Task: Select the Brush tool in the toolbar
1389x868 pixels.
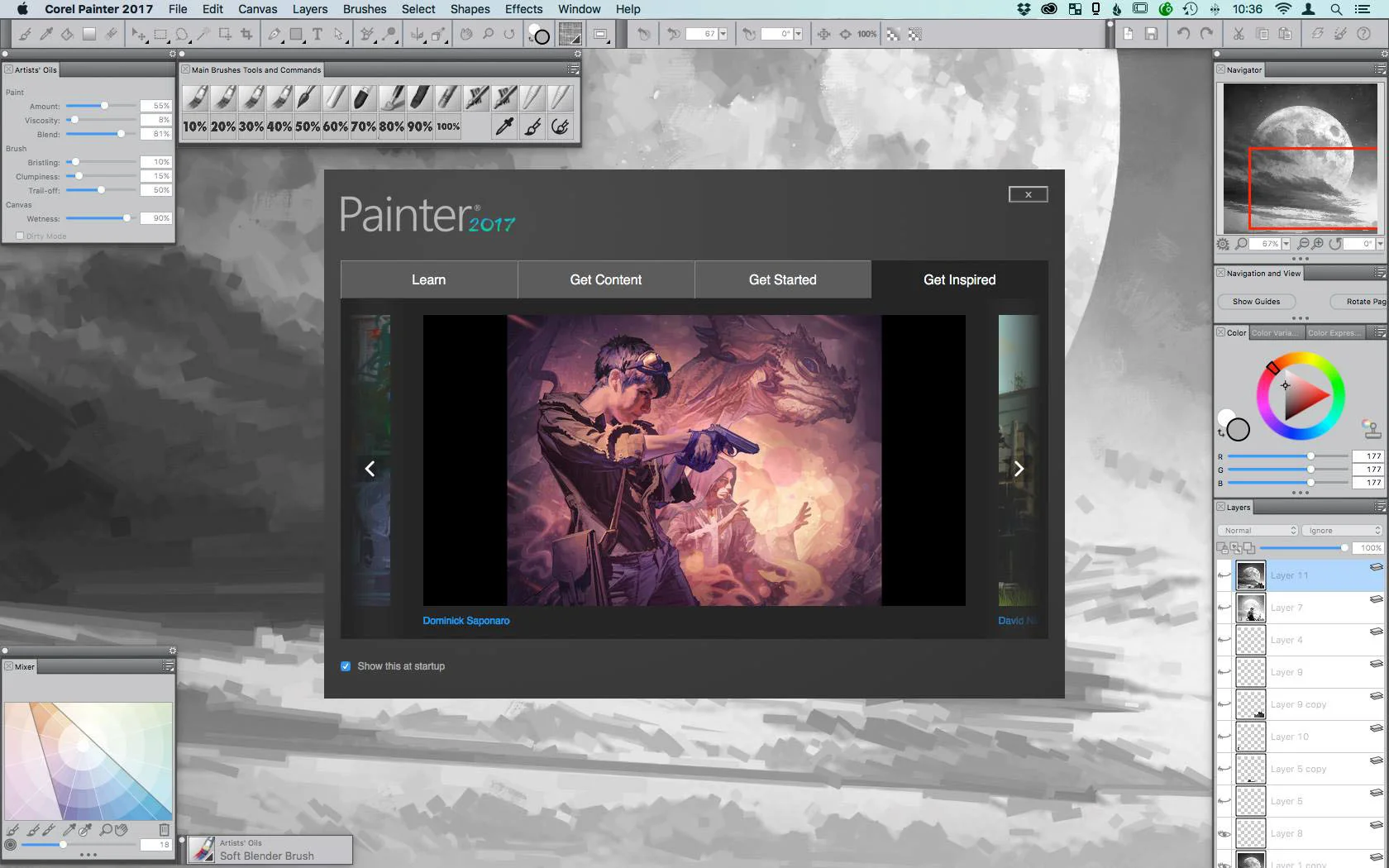Action: pos(25,34)
